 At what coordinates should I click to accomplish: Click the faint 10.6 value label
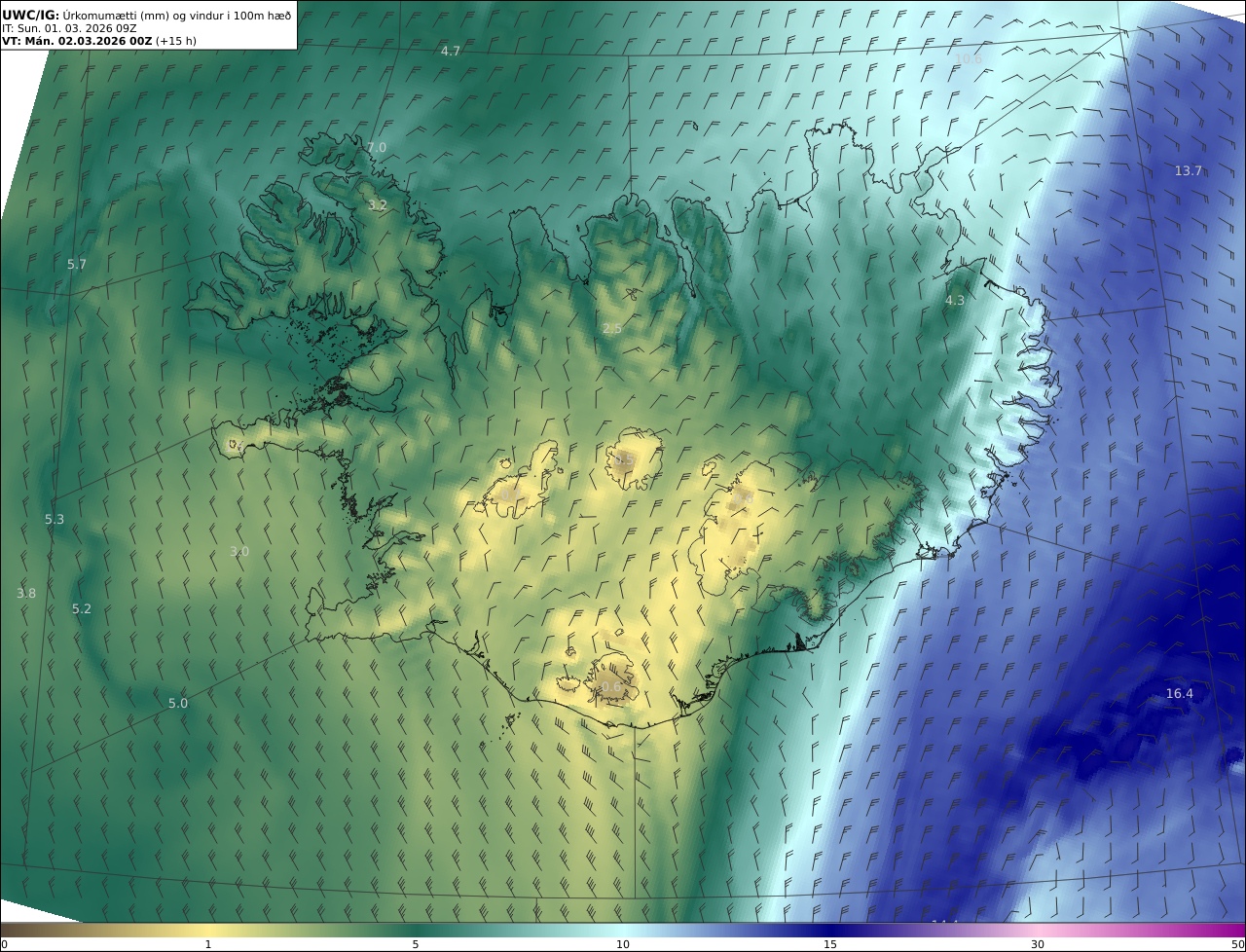click(x=969, y=59)
